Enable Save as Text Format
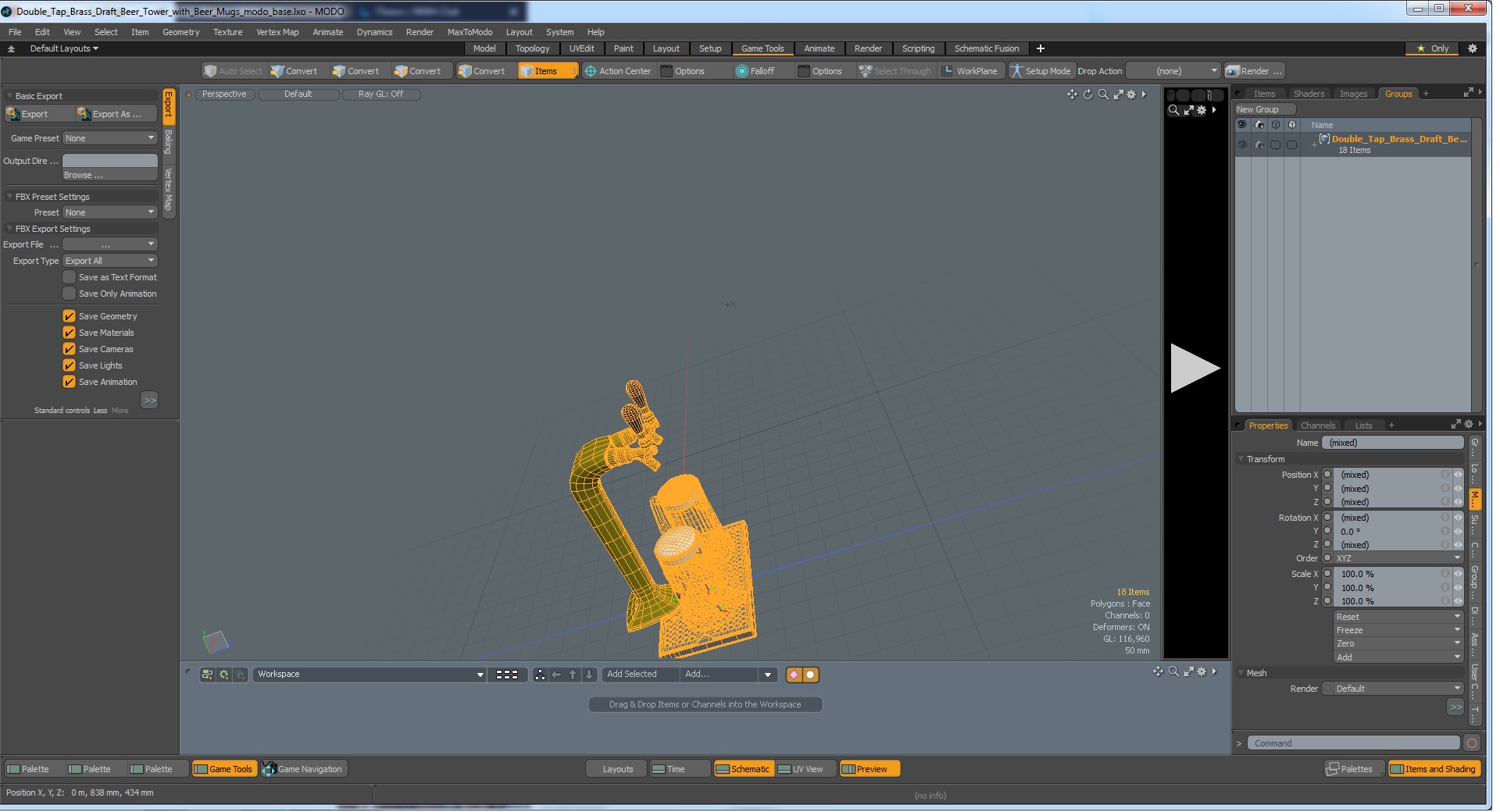 [x=70, y=277]
